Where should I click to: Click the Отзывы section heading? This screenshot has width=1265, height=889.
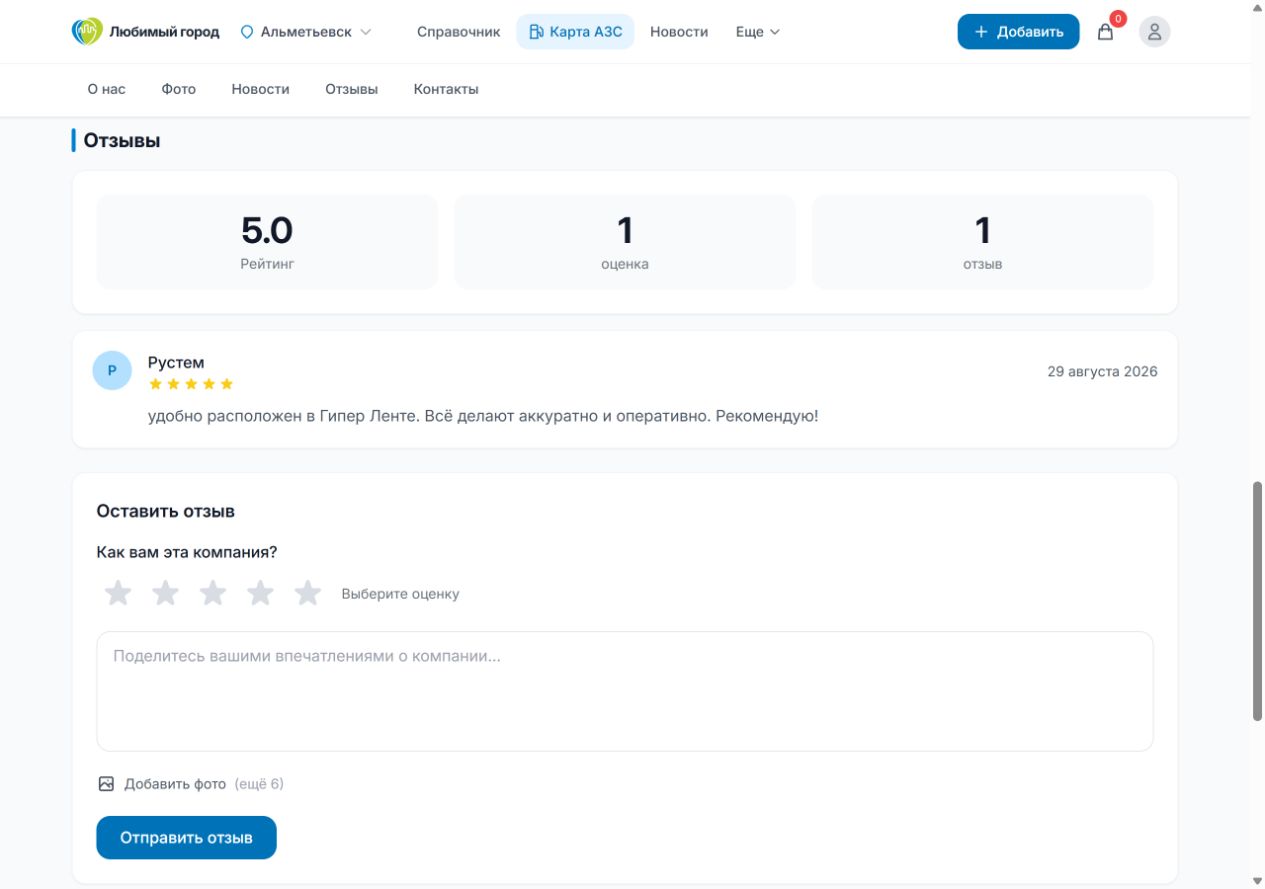click(x=122, y=140)
